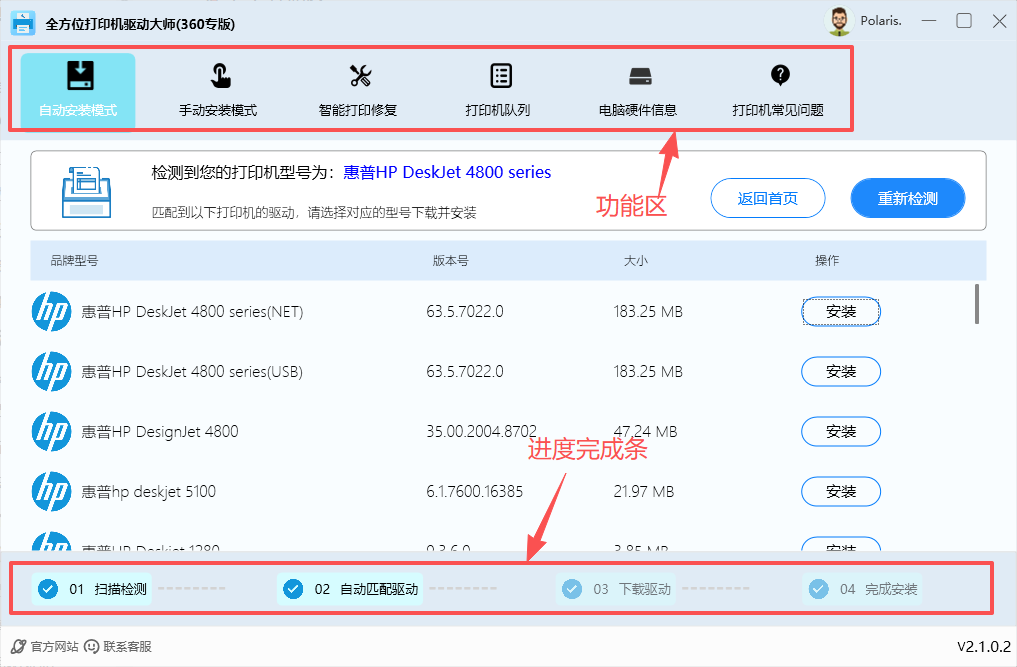The image size is (1017, 667).
Task: Click the driver list vertical scrollbar
Action: coord(976,304)
